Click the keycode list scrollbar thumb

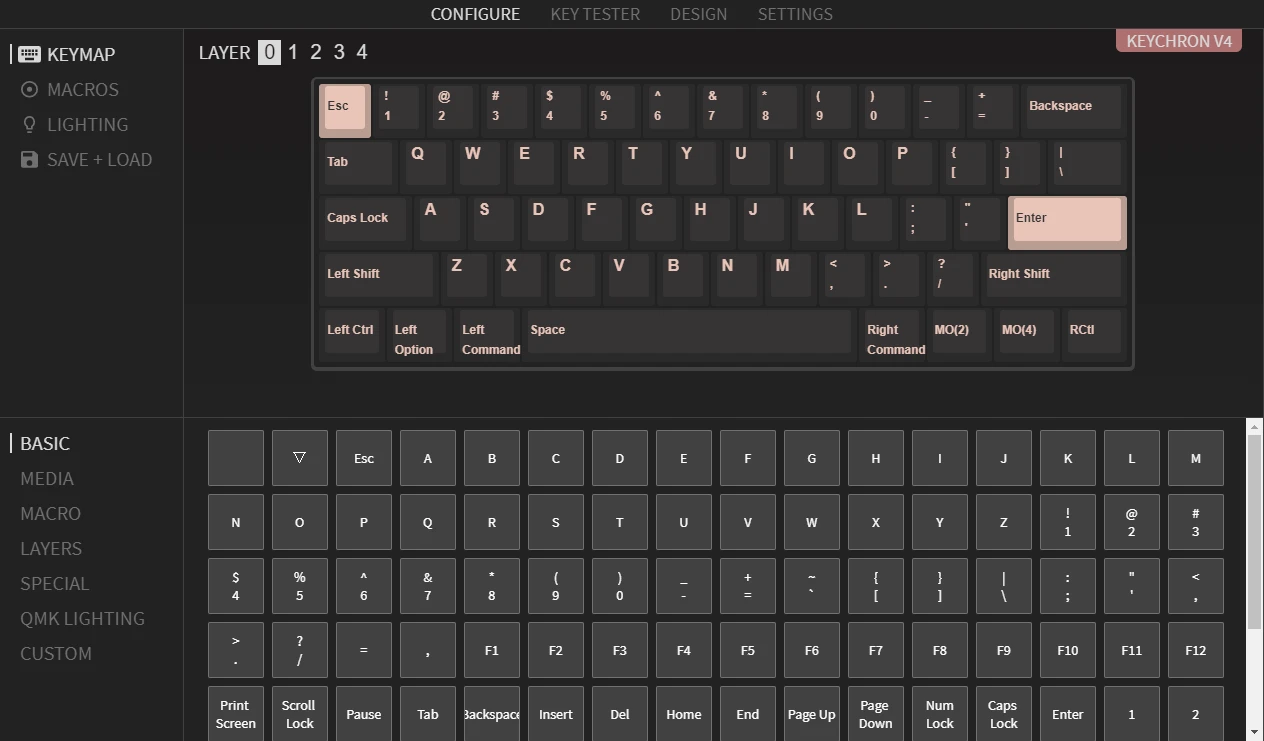1255,531
